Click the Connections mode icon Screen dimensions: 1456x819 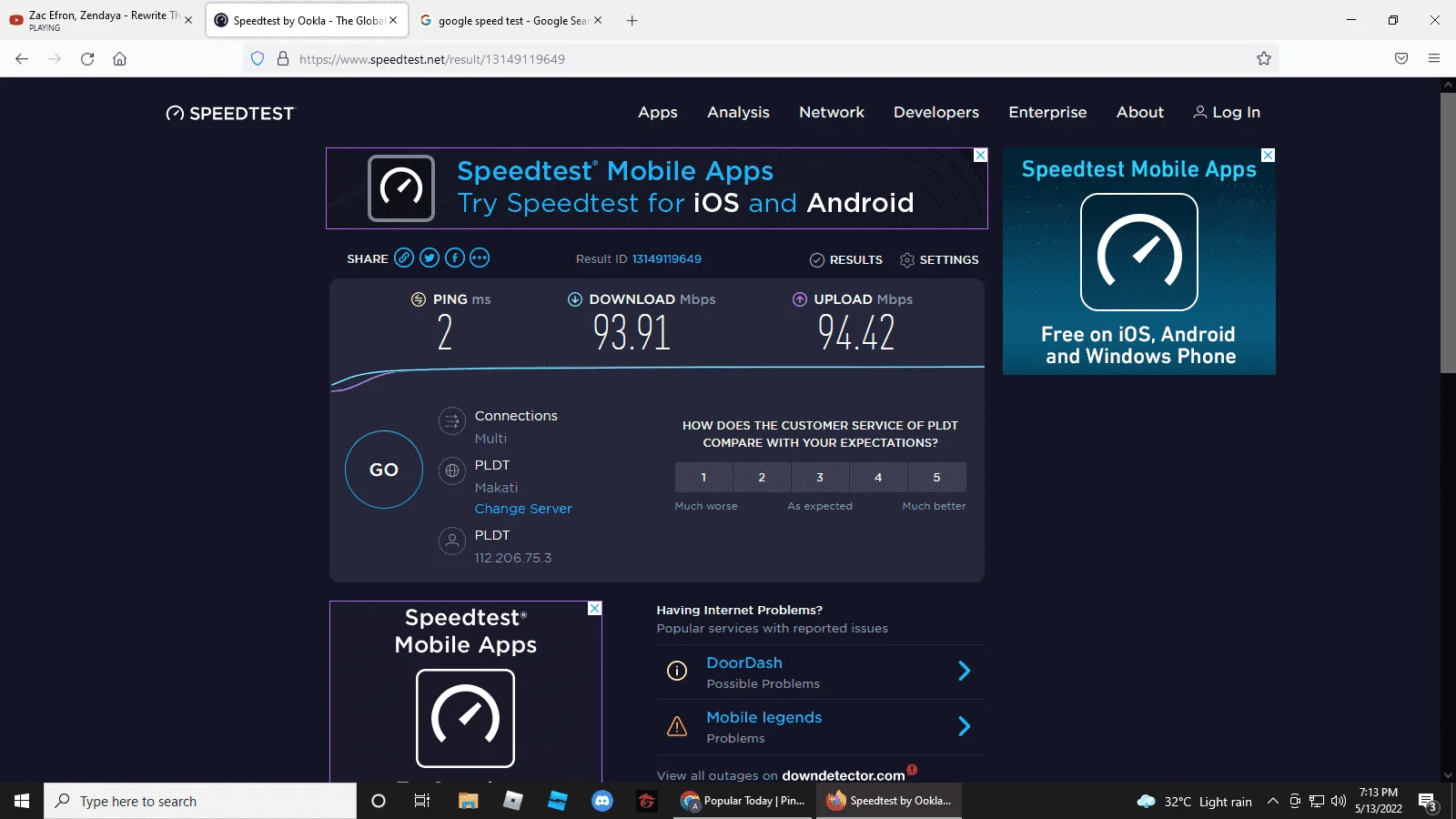452,421
